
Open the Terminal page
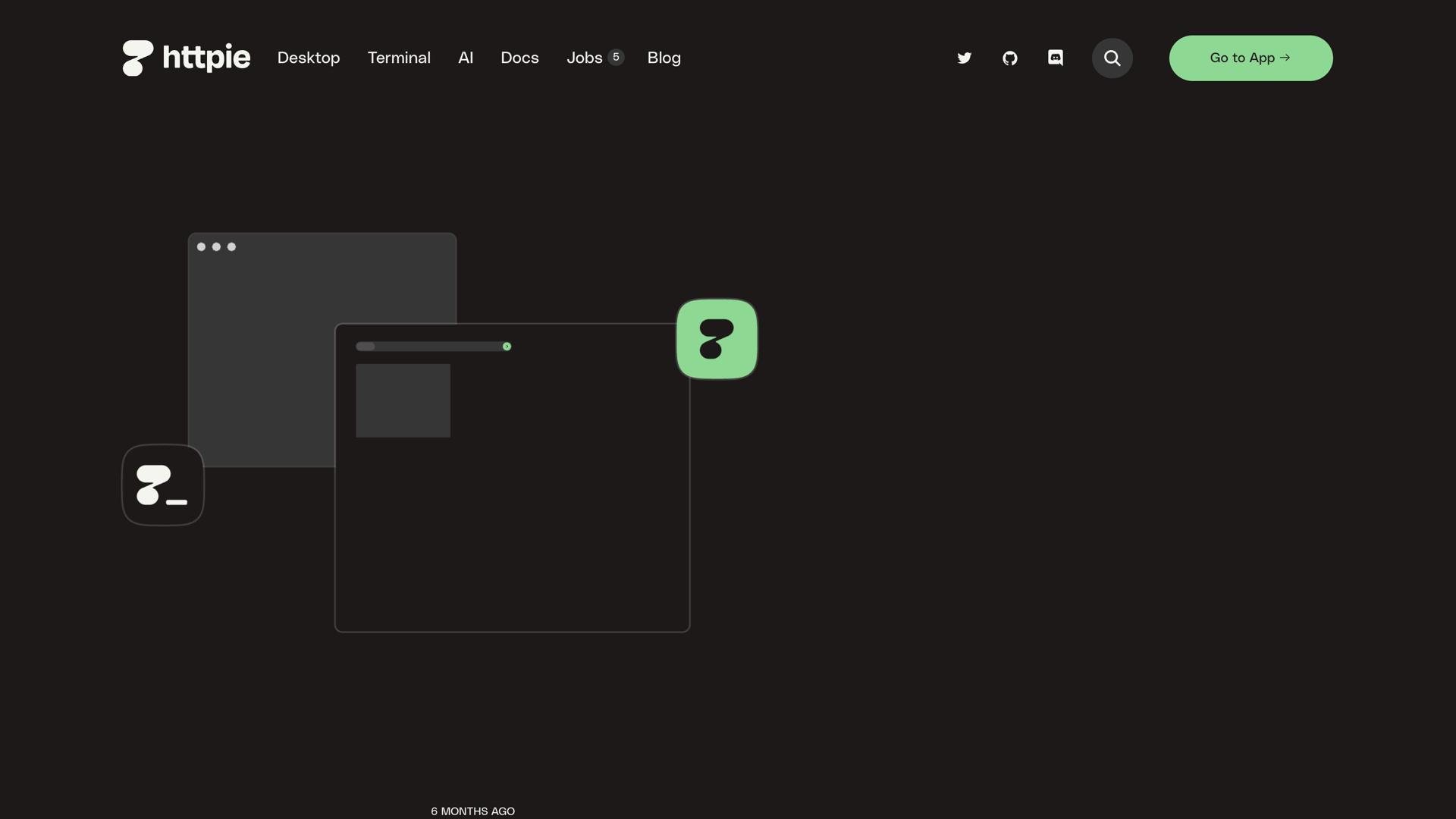coord(399,58)
